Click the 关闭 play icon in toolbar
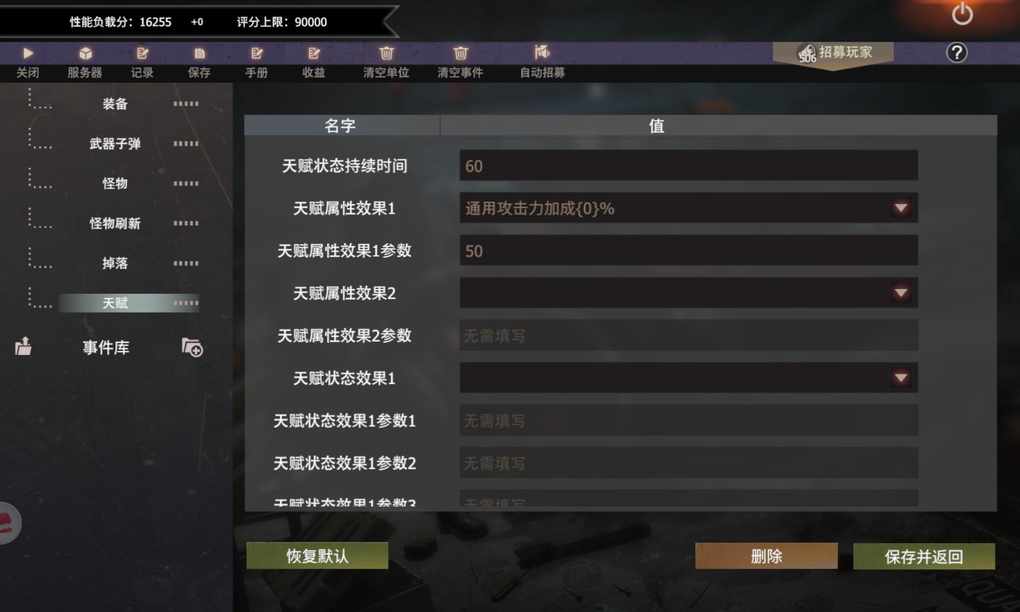 click(x=27, y=53)
